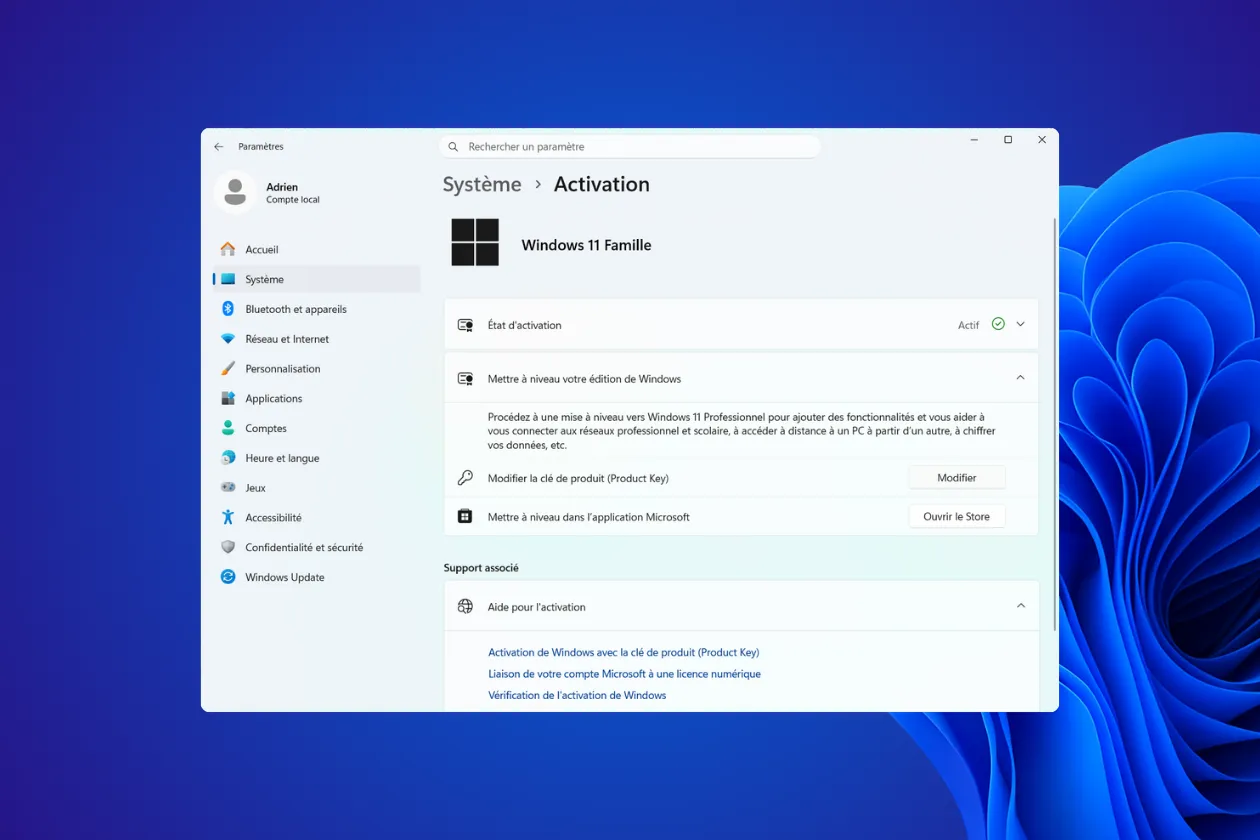The height and width of the screenshot is (840, 1260).
Task: Click the search magnifier icon
Action: [x=454, y=147]
